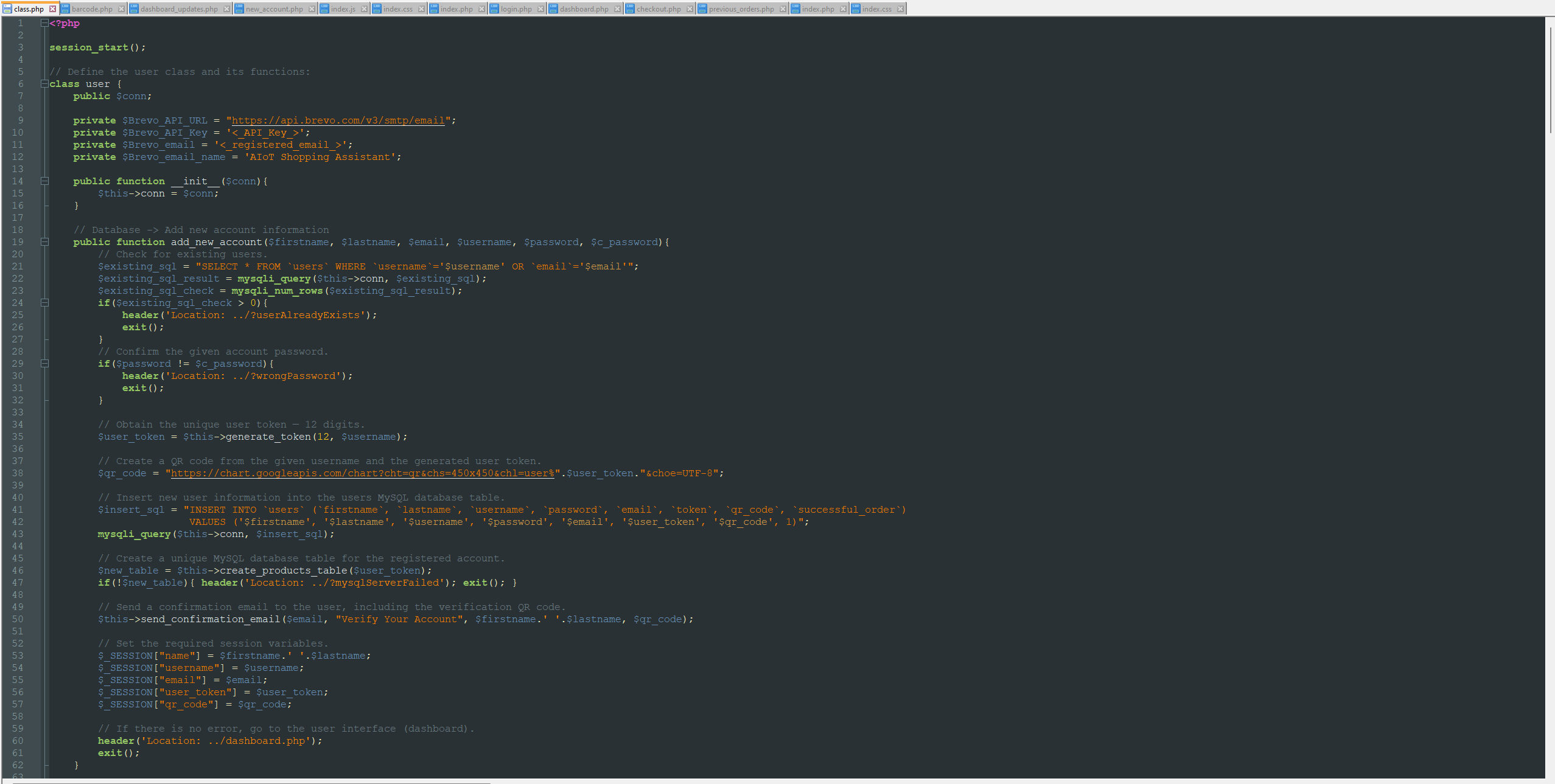Toggle the fold for the existing users if block
The width and height of the screenshot is (1555, 784).
(45, 302)
